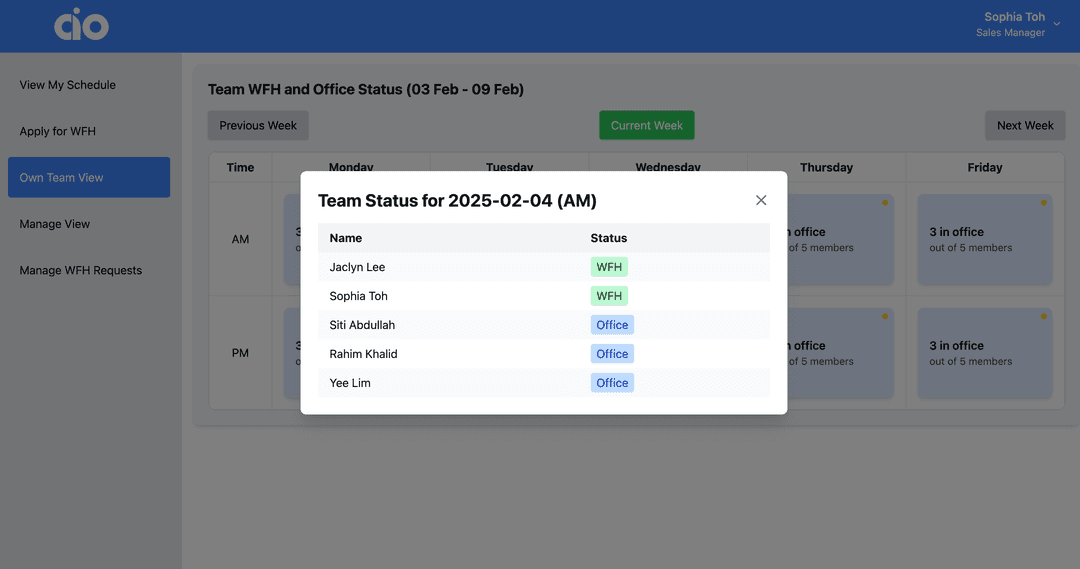Open Friday PM office status card
Image resolution: width=1080 pixels, height=569 pixels.
click(984, 353)
